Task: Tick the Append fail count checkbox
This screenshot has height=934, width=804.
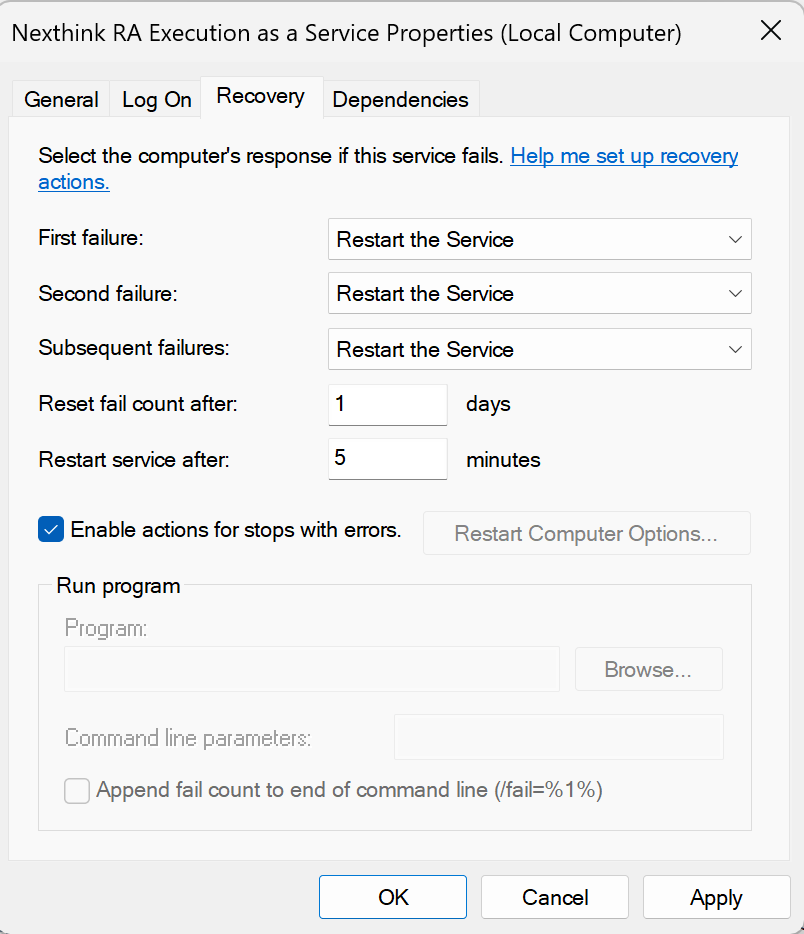Action: 77,791
